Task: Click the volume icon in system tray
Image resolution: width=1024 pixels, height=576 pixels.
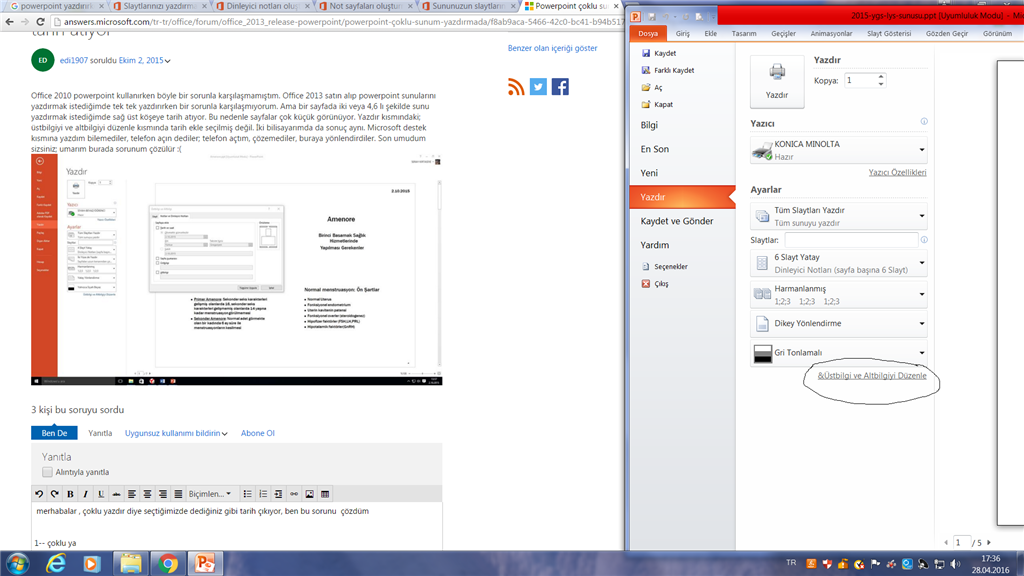Action: click(x=955, y=564)
